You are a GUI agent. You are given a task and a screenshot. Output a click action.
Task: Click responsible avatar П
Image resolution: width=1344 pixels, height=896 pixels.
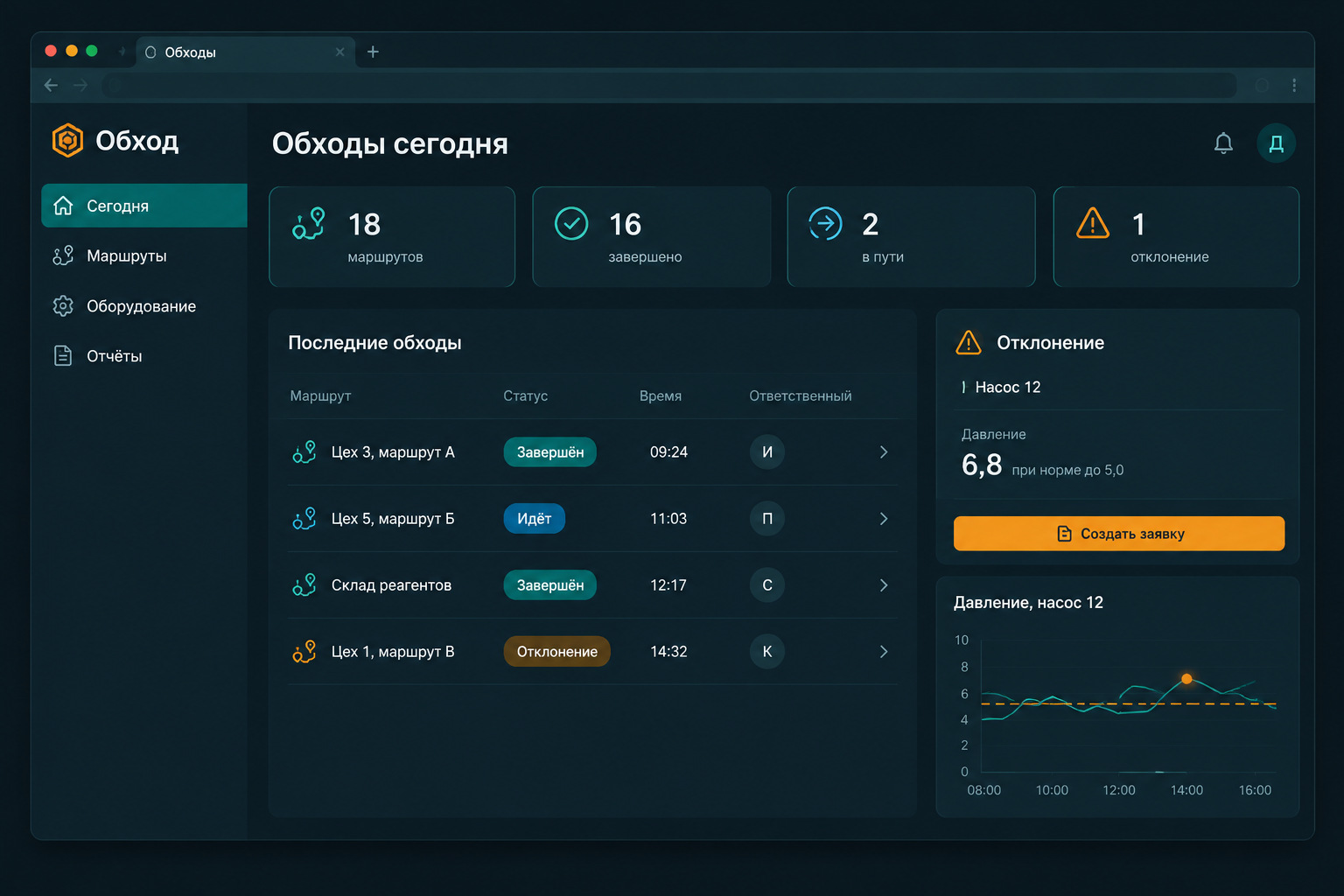(767, 519)
